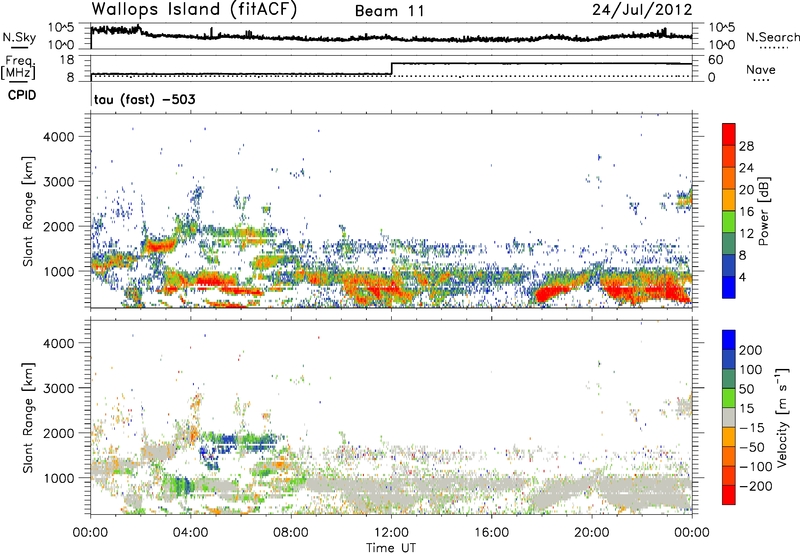
Task: Select the red bottom segment of the velocity color bar
Action: [729, 495]
